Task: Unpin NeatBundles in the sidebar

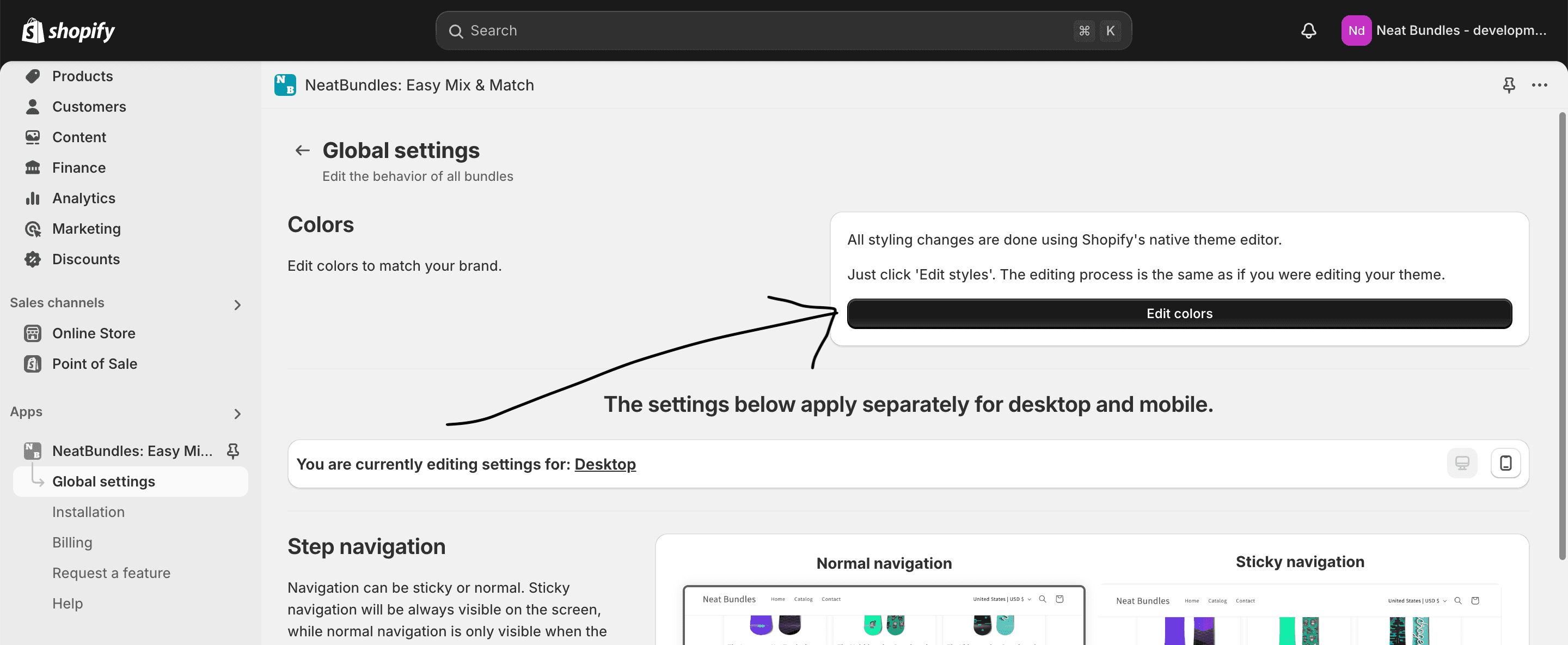Action: 232,451
